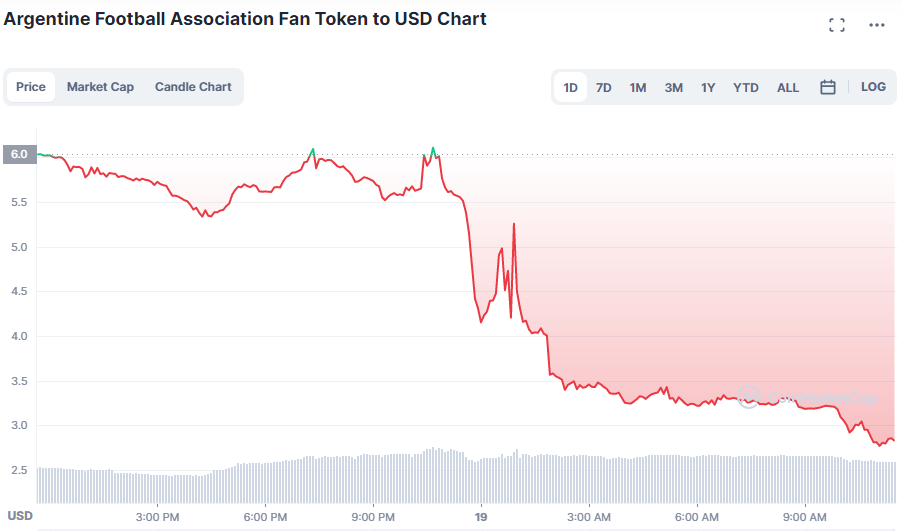The height and width of the screenshot is (531, 901).
Task: Select the 1M time range
Action: pyautogui.click(x=638, y=87)
